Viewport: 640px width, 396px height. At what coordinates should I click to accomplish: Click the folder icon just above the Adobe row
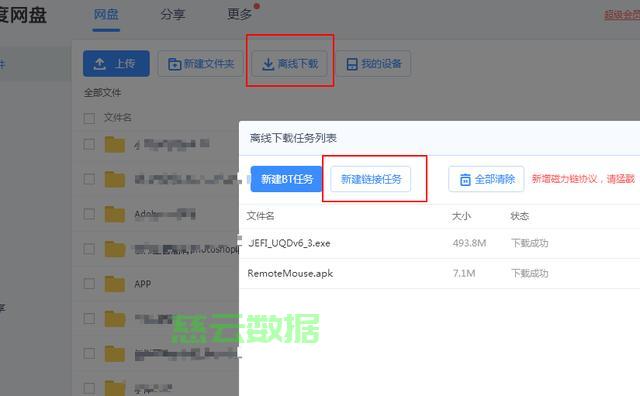tap(115, 179)
